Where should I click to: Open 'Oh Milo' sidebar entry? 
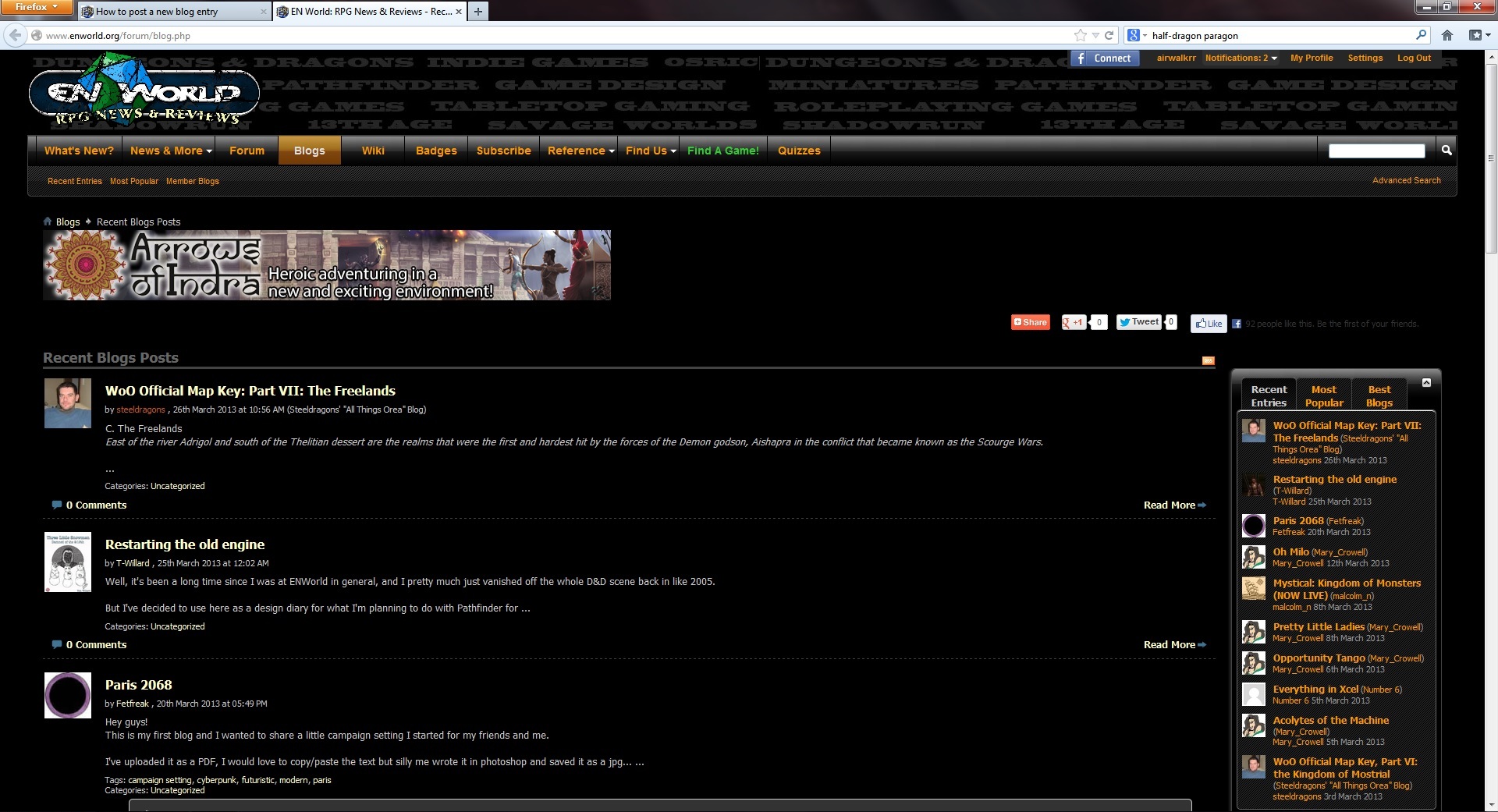click(1290, 551)
